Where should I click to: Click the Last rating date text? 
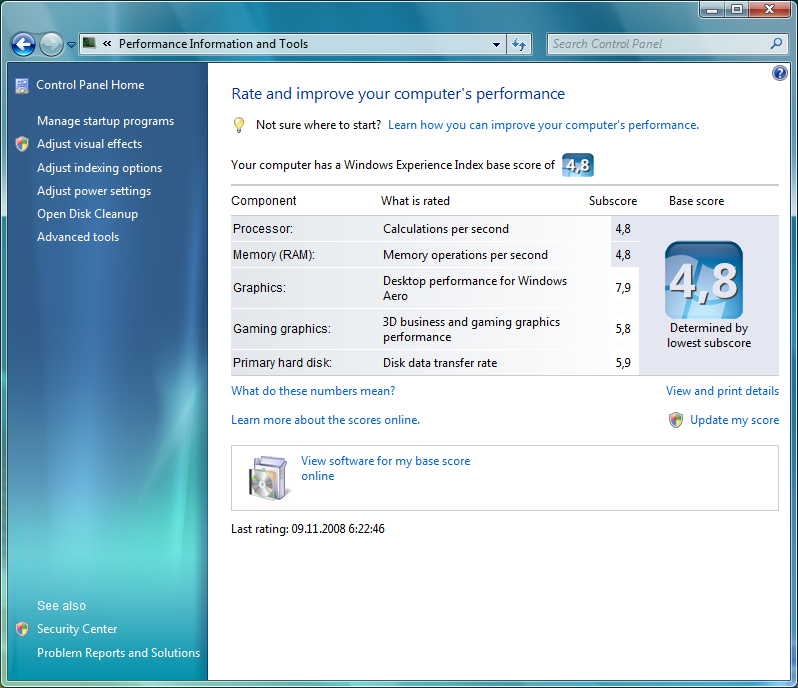pos(307,529)
